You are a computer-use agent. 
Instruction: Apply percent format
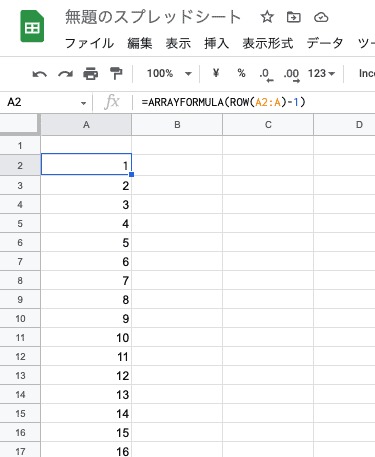coord(241,73)
